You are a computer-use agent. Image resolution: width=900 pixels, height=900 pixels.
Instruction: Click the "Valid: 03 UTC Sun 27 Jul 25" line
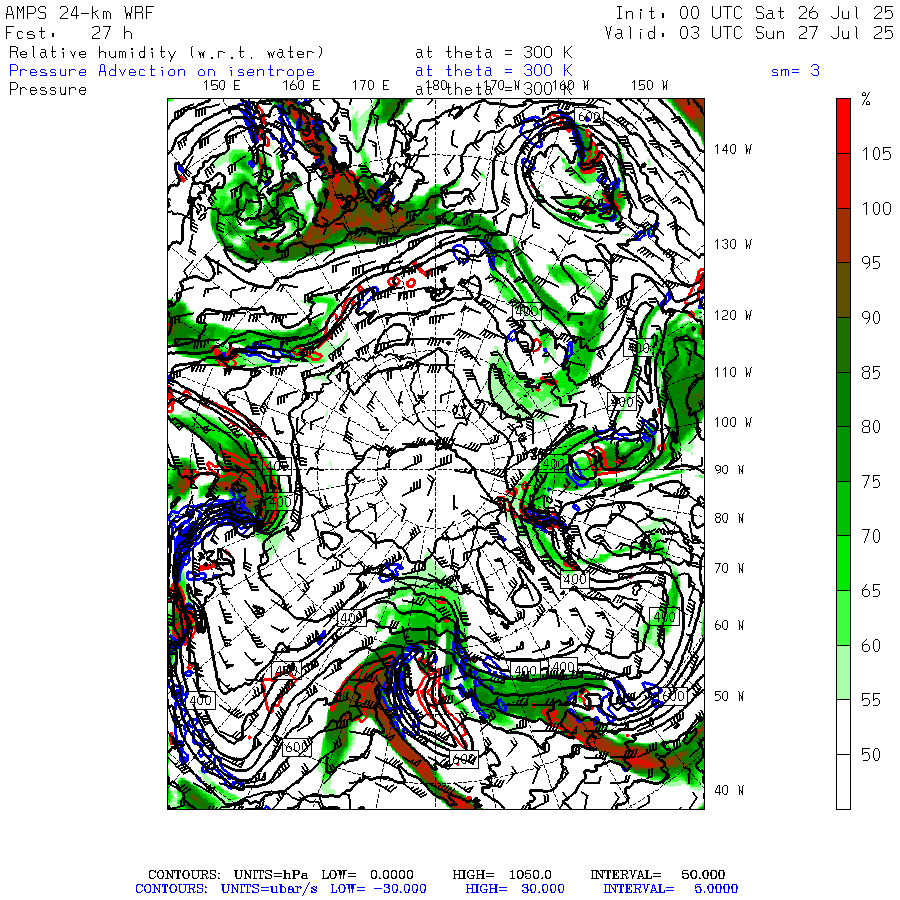(x=748, y=33)
